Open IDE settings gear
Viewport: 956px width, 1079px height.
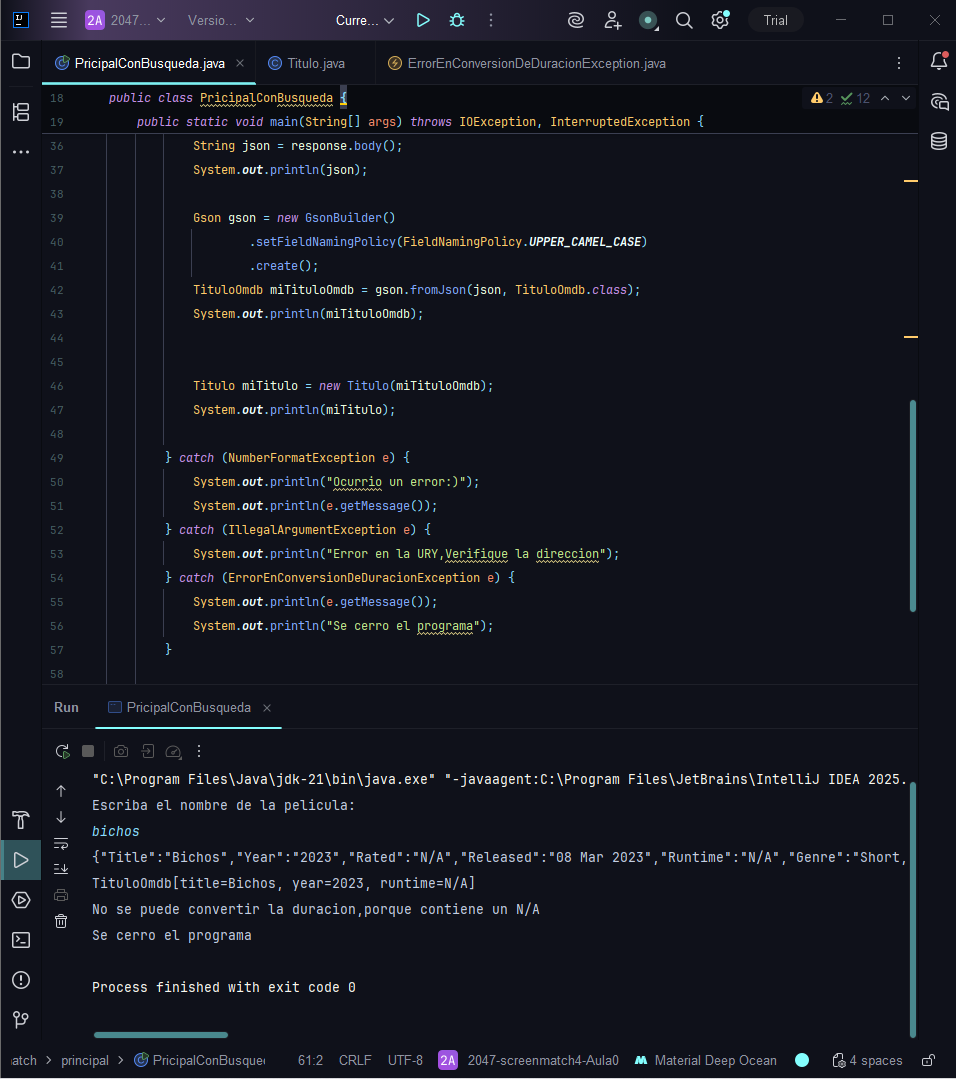tap(720, 20)
